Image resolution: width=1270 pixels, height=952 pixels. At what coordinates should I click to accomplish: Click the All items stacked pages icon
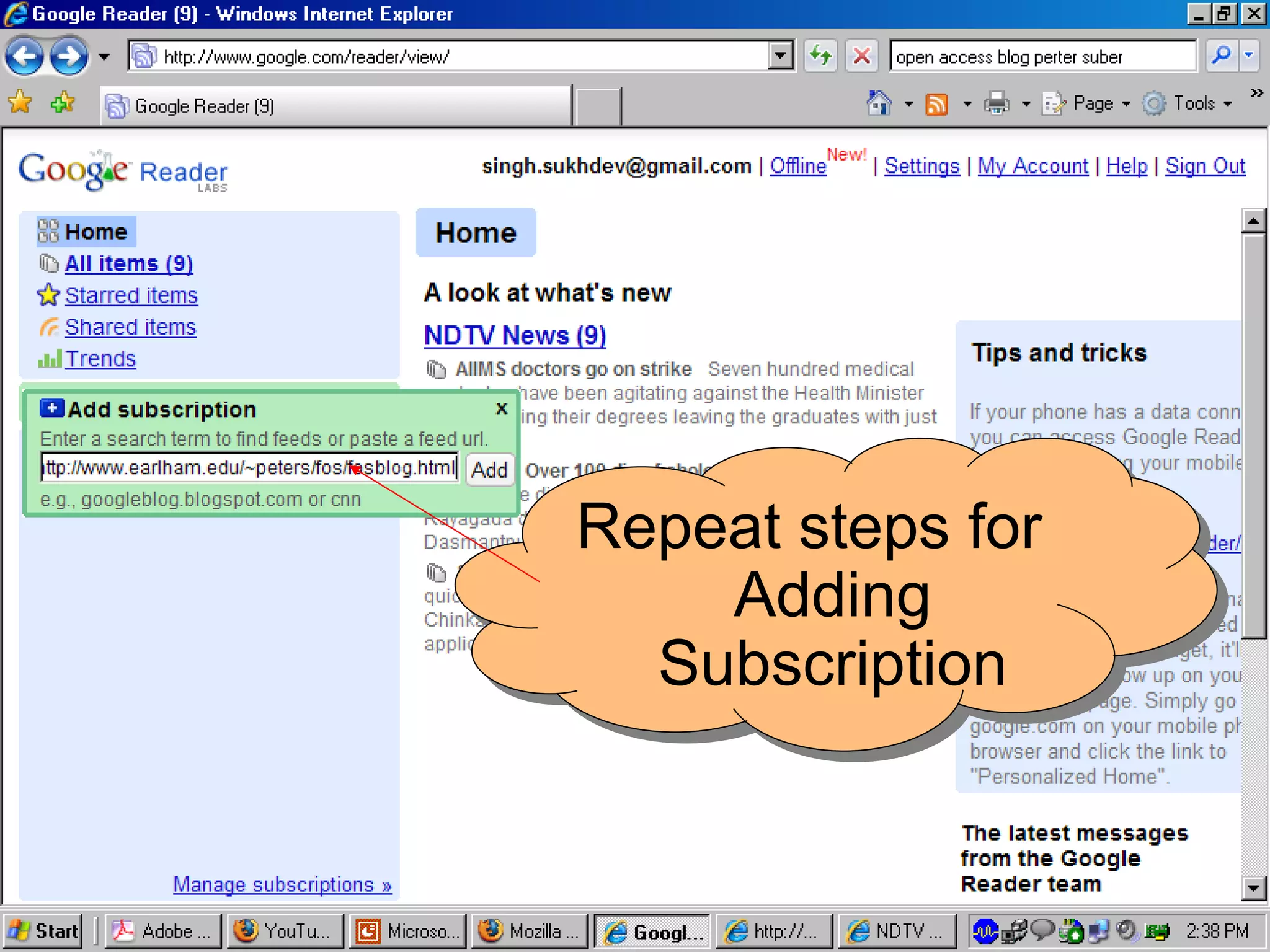[48, 264]
